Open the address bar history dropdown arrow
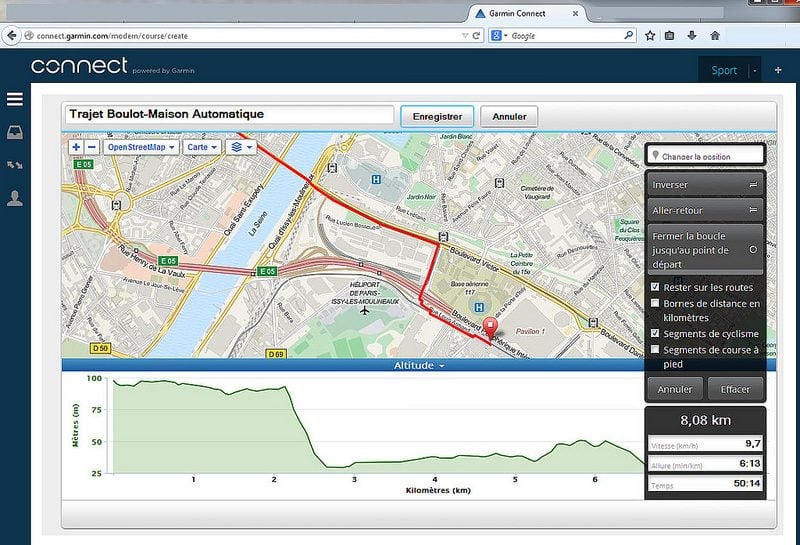Screen dimensions: 800x545 click(x=465, y=36)
